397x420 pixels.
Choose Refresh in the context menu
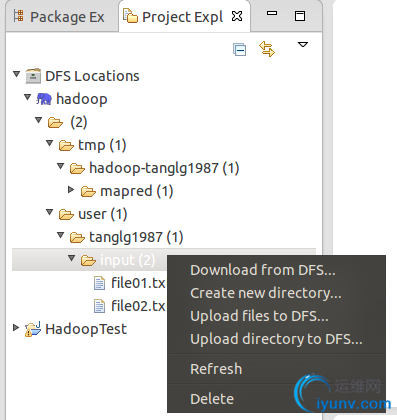coord(216,369)
